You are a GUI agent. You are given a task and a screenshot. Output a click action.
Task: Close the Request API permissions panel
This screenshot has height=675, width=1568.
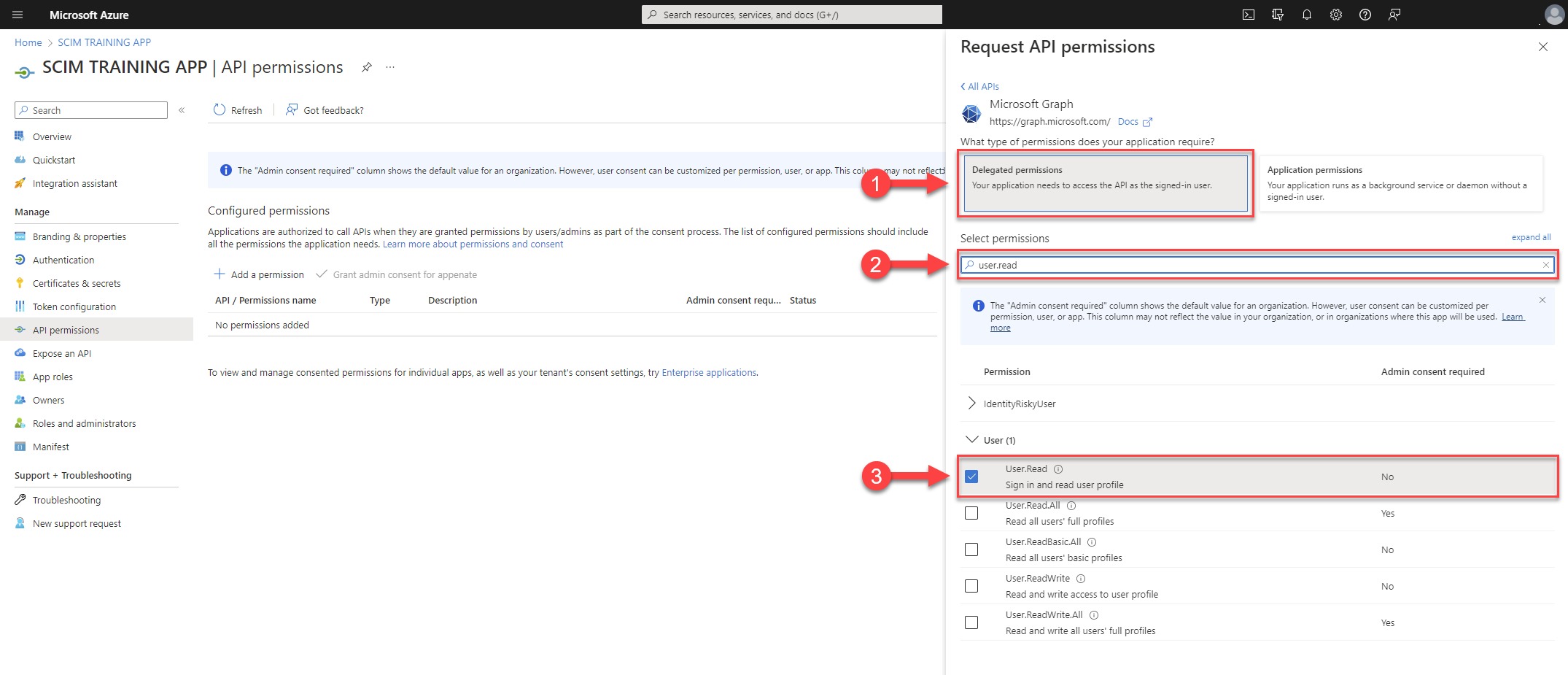[x=1543, y=47]
